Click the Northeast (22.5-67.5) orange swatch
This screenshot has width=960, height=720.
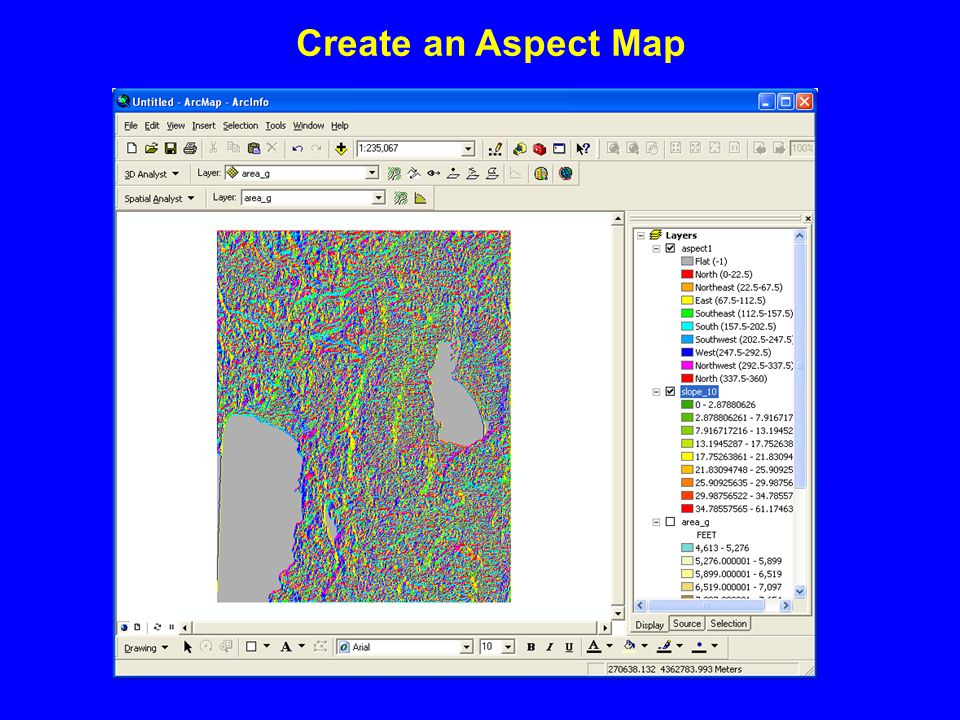(x=687, y=287)
